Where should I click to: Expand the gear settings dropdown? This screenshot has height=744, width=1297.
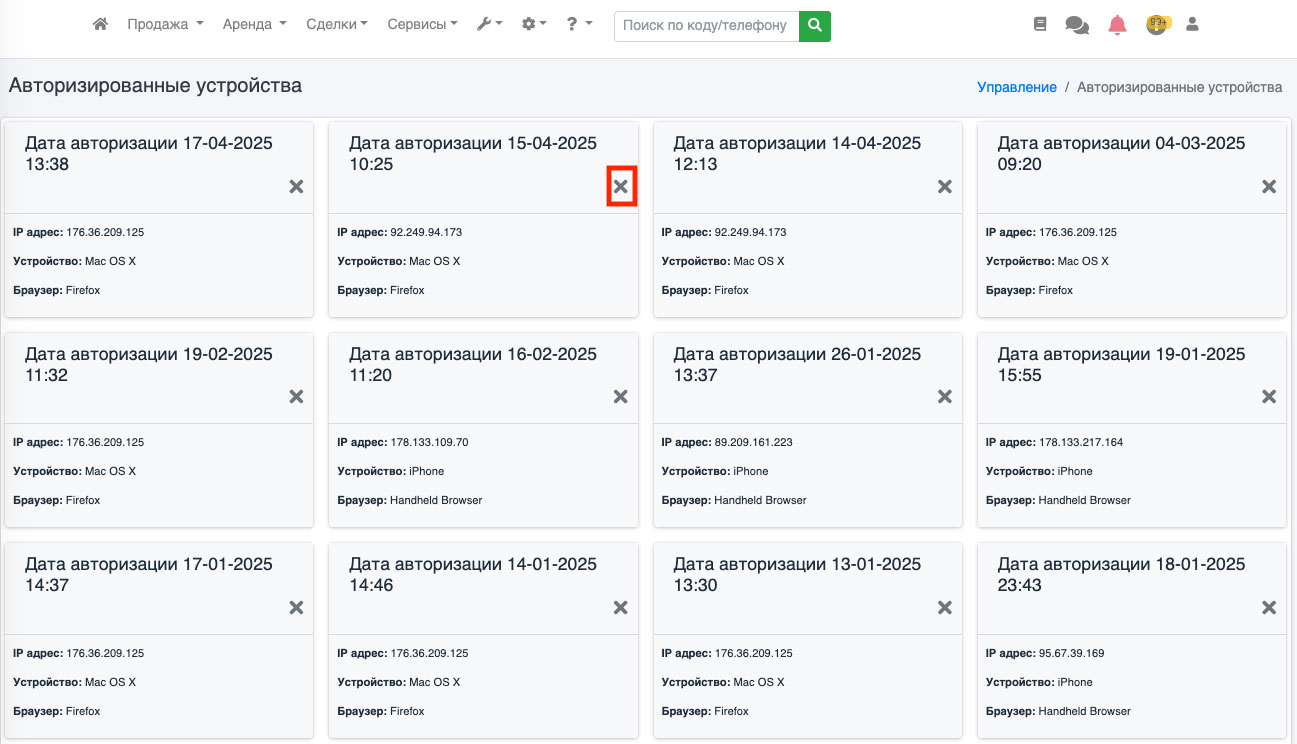(x=534, y=24)
